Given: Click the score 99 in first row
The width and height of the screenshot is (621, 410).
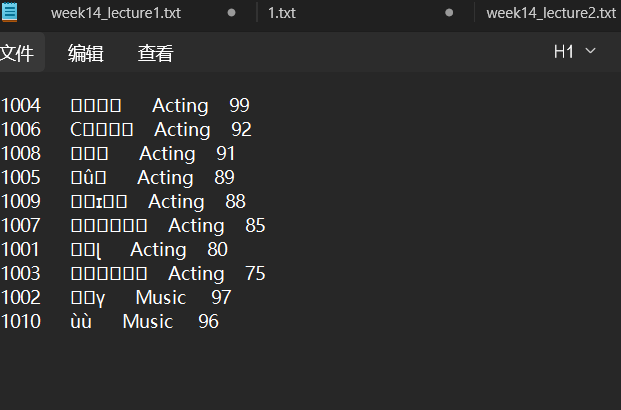Looking at the screenshot, I should (239, 106).
